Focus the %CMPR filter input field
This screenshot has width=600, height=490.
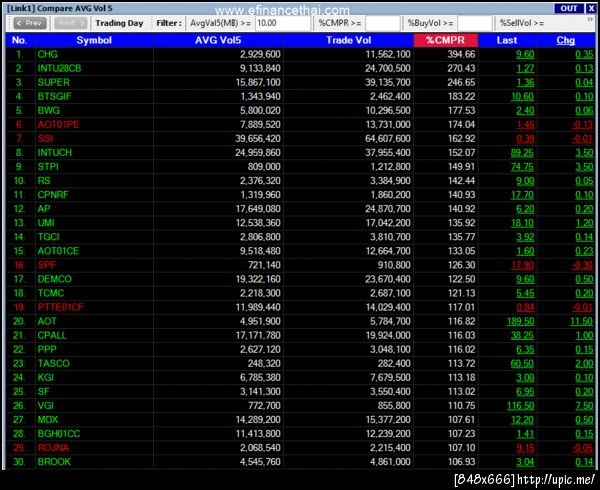[383, 23]
